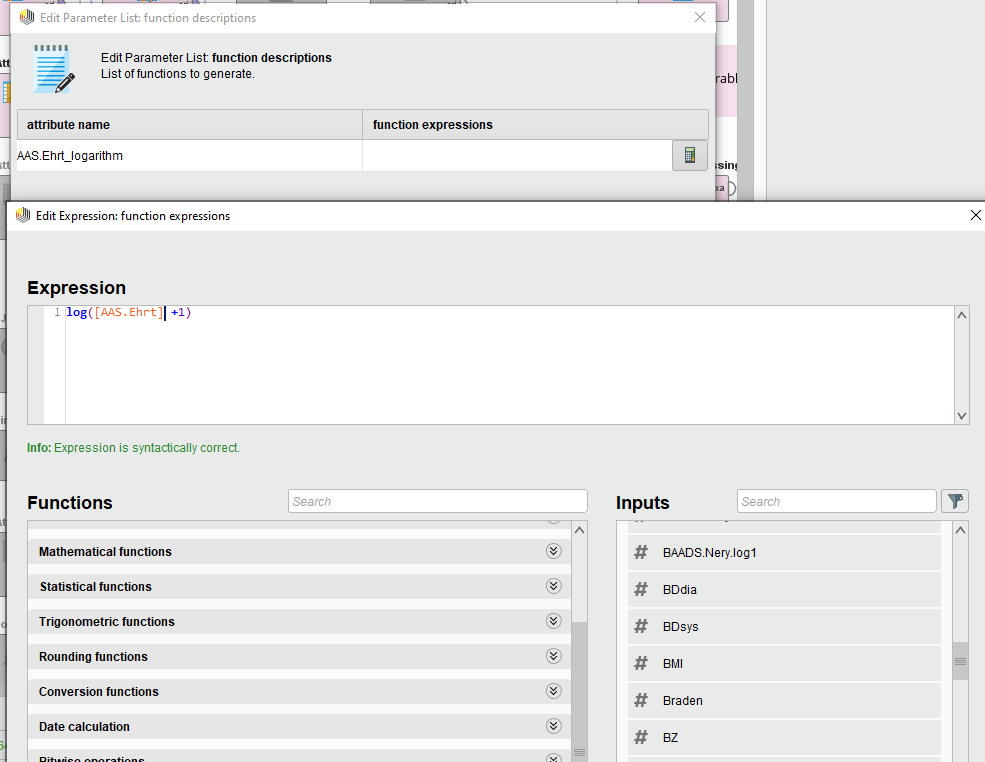This screenshot has width=985, height=762.
Task: Click the hash icon next to BDsys
Action: pos(641,626)
